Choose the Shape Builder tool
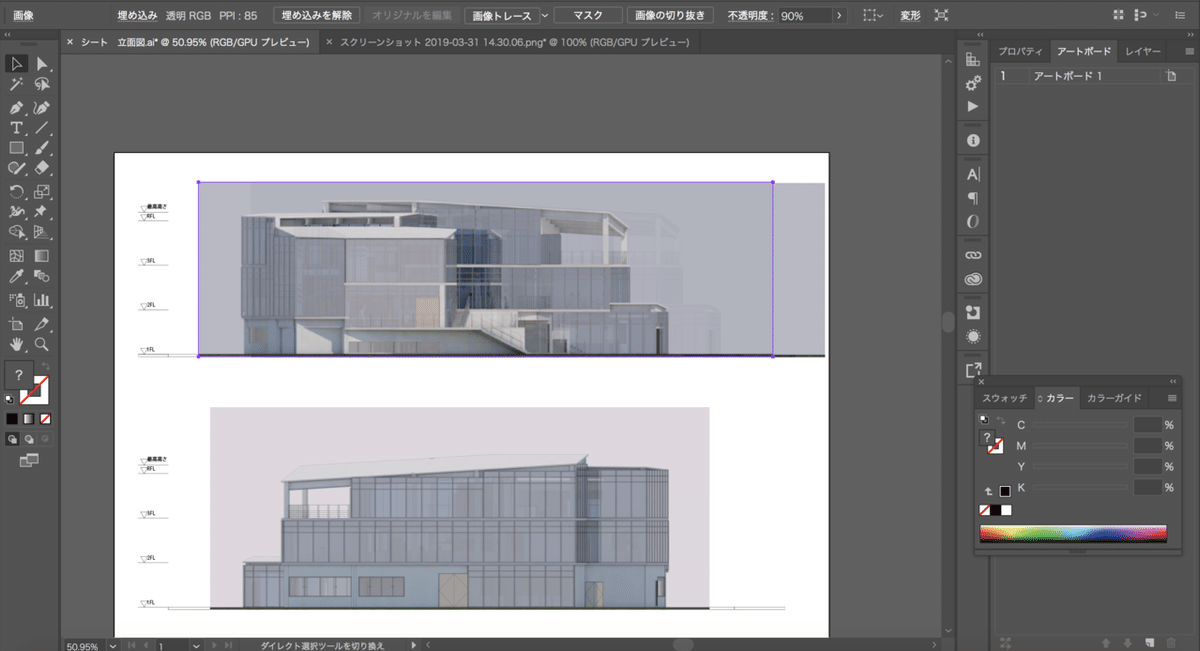Viewport: 1200px width, 651px height. pyautogui.click(x=16, y=233)
